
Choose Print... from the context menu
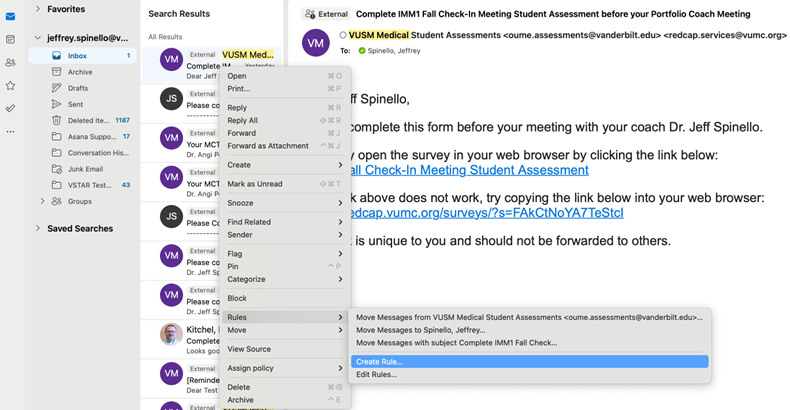point(285,89)
